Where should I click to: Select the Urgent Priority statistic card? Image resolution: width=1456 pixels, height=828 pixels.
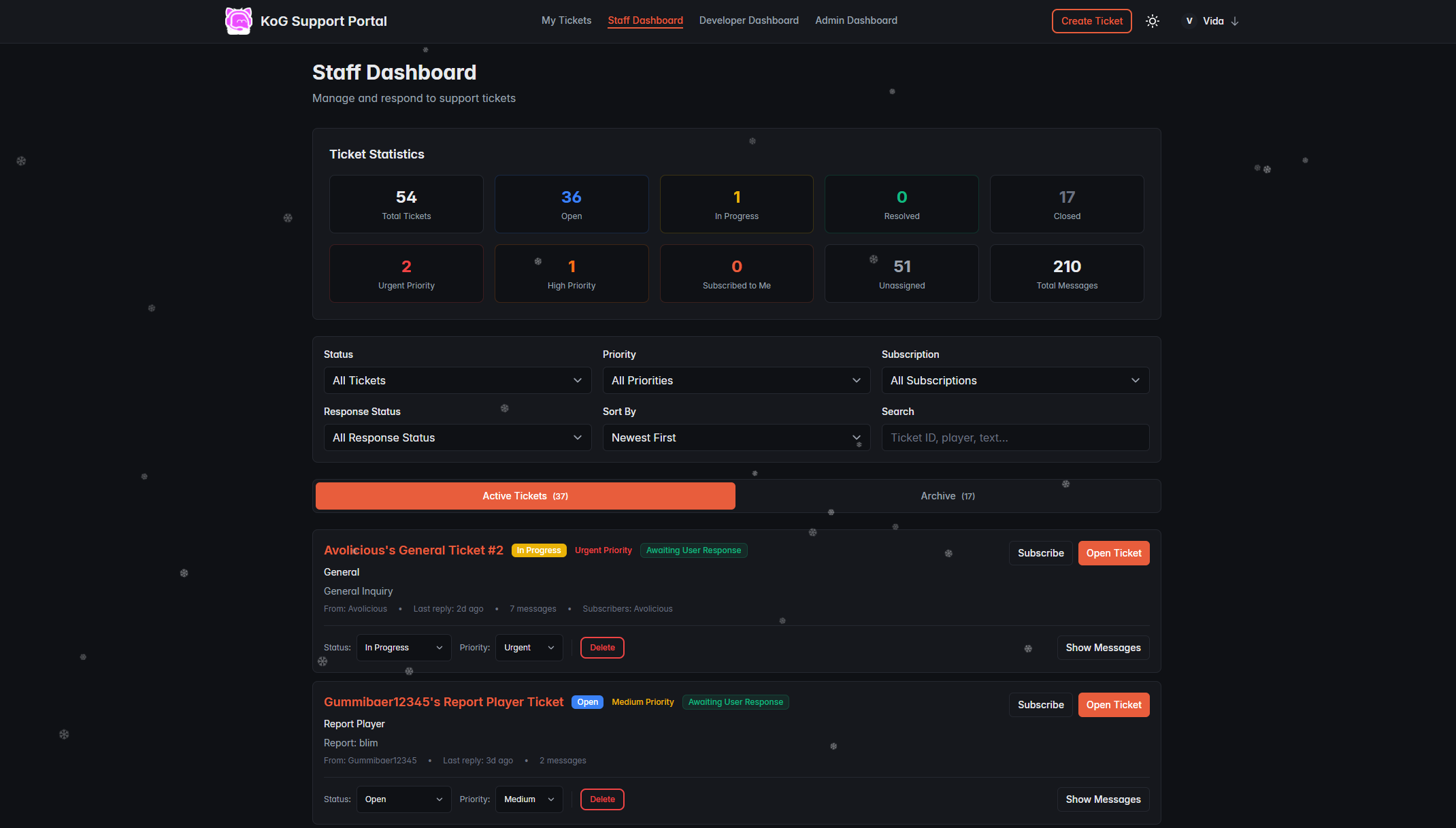click(x=406, y=274)
